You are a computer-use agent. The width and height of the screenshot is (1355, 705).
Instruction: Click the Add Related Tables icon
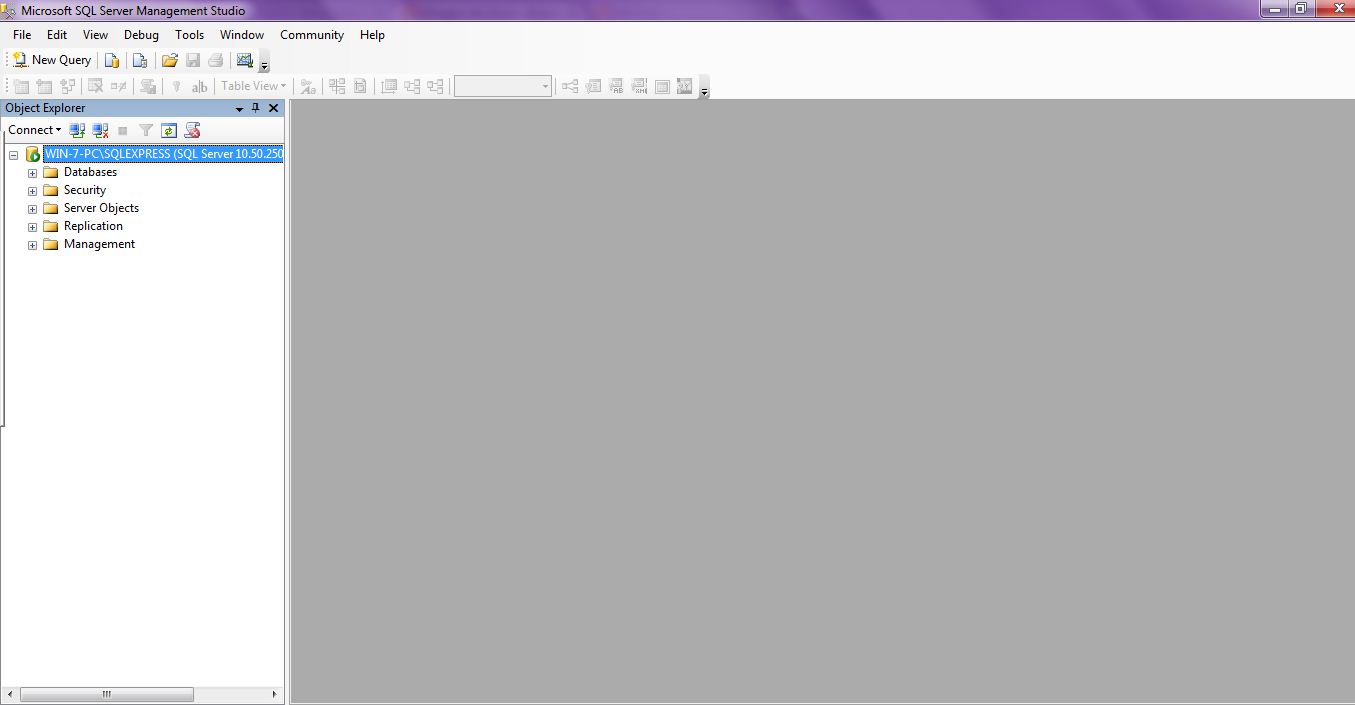tap(68, 86)
